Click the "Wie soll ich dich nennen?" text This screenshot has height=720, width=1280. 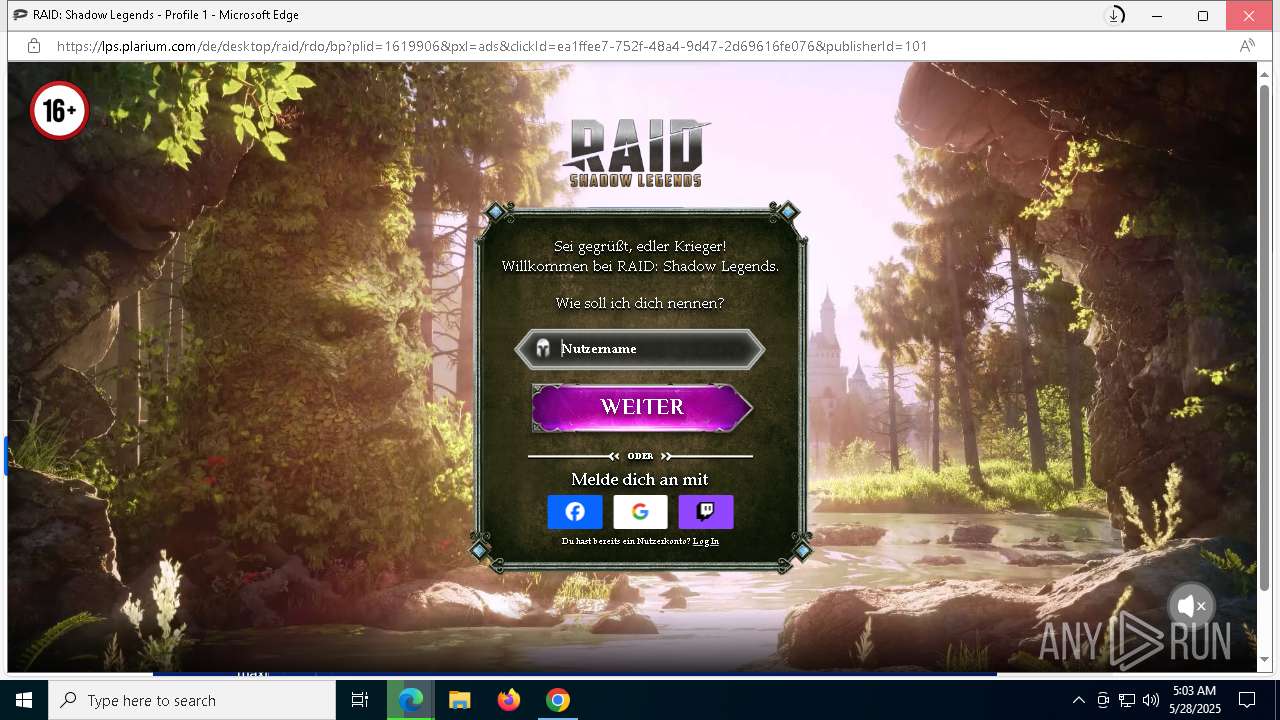(x=640, y=303)
